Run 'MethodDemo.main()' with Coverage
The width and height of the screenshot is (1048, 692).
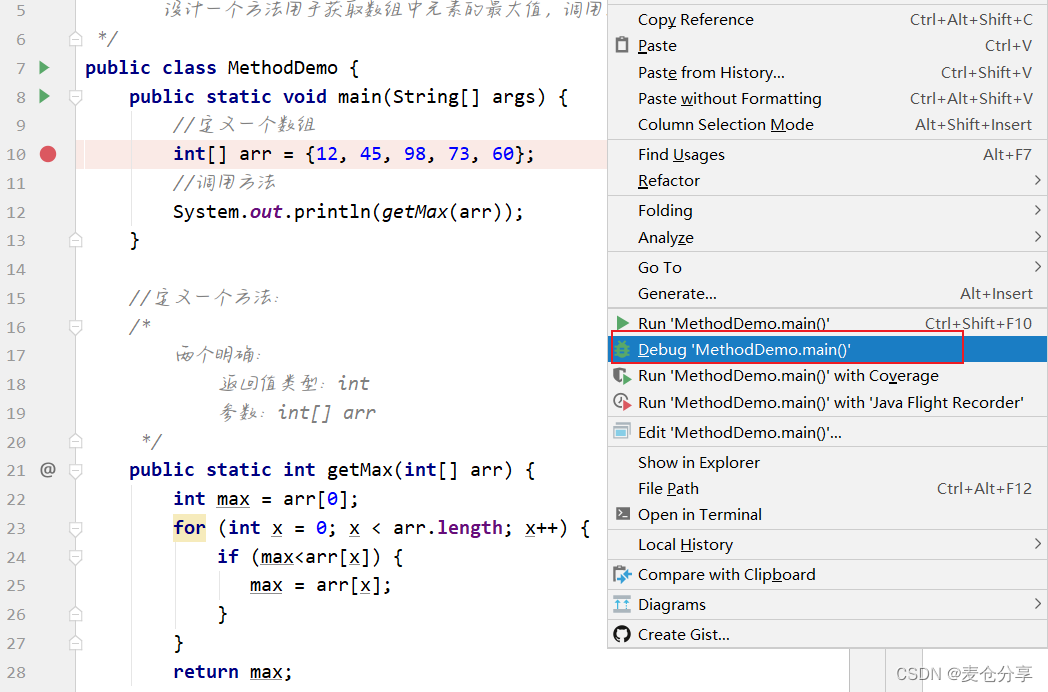tap(827, 376)
